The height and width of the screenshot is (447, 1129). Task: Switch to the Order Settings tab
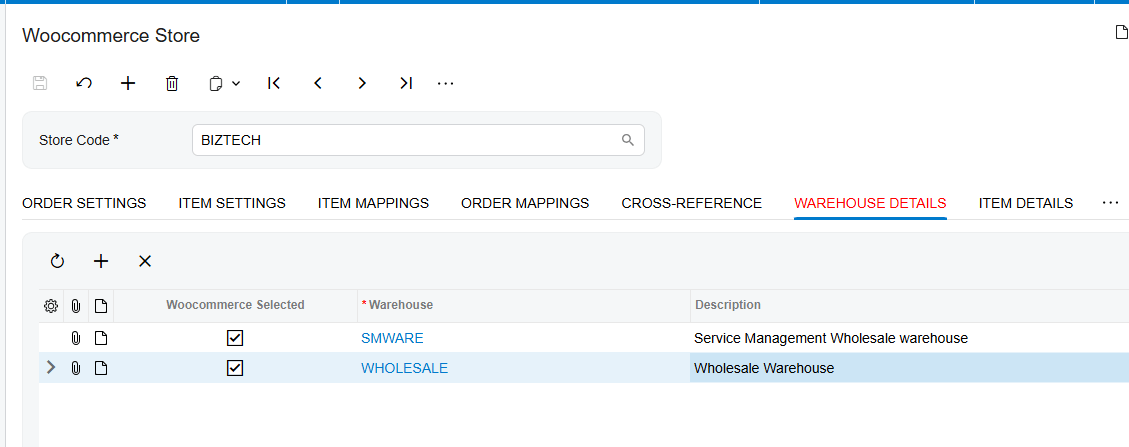point(84,203)
